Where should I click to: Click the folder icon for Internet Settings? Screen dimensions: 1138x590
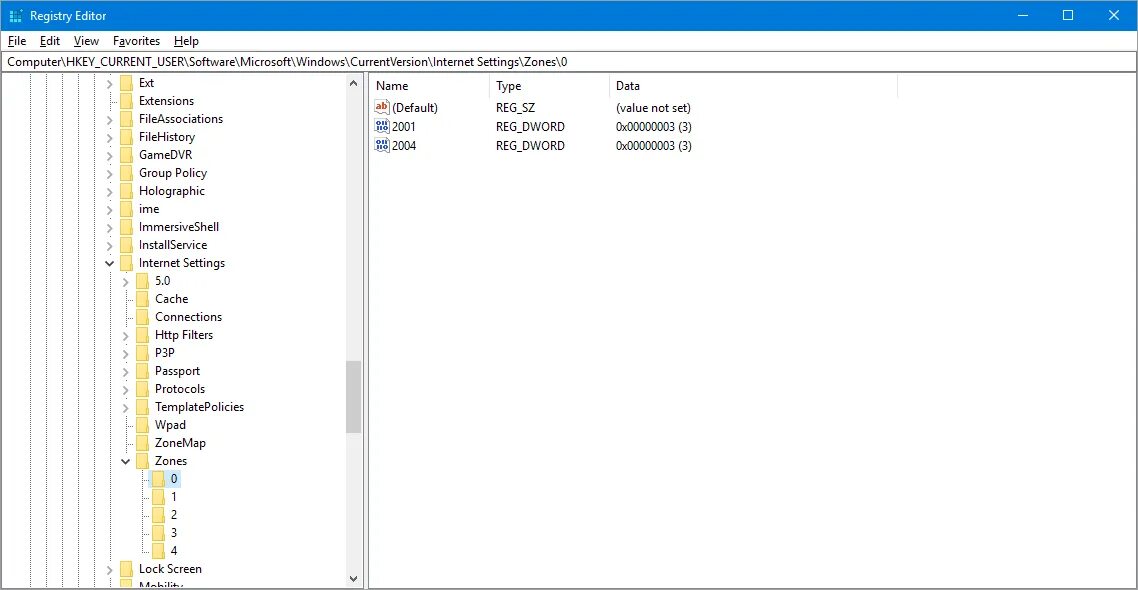[126, 263]
